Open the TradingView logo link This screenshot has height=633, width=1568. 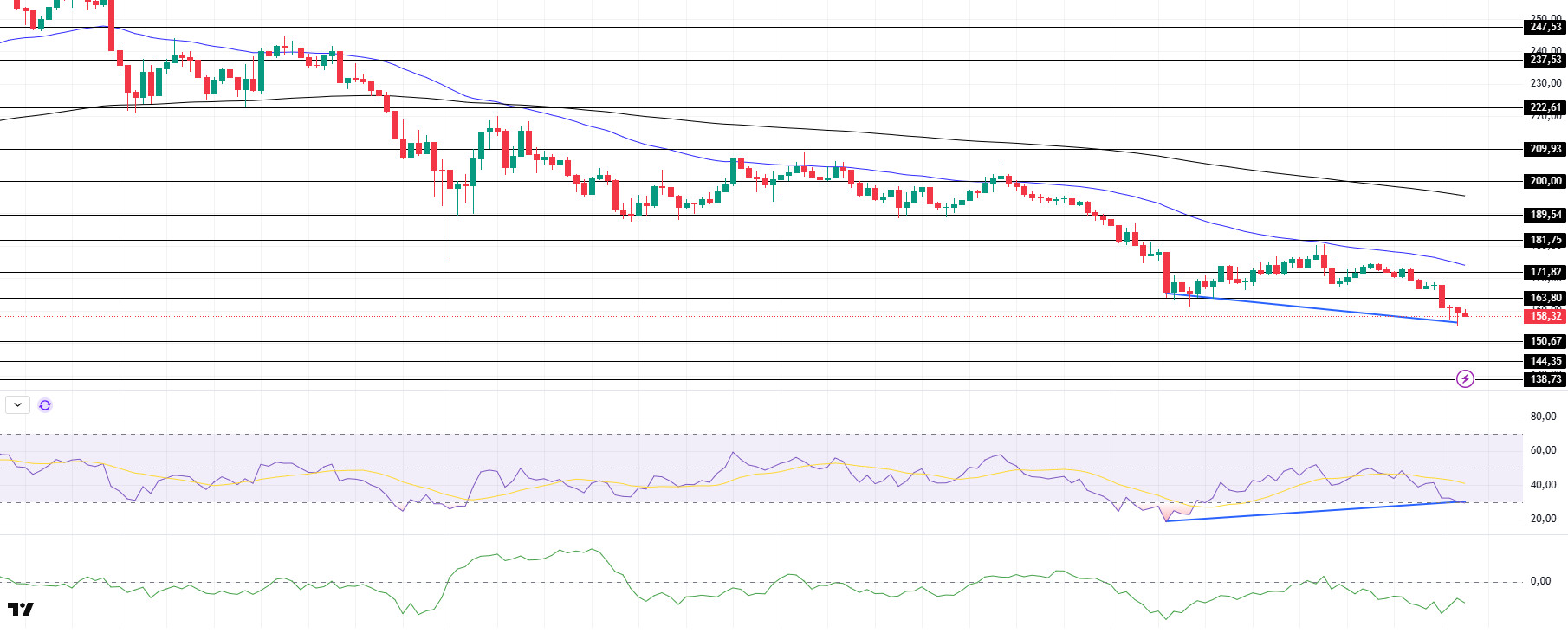click(21, 610)
